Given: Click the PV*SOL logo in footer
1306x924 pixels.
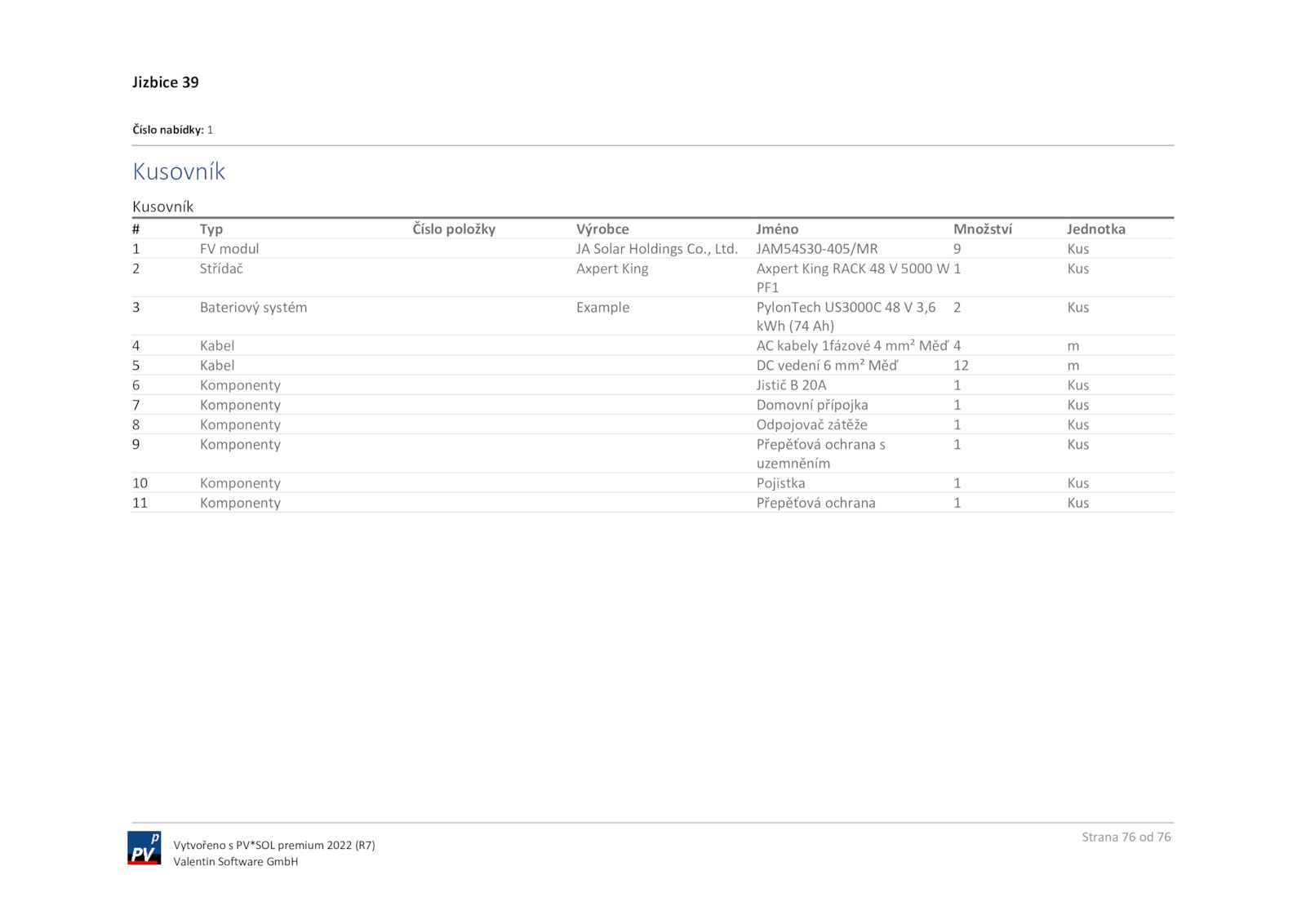Looking at the screenshot, I should click(x=144, y=848).
